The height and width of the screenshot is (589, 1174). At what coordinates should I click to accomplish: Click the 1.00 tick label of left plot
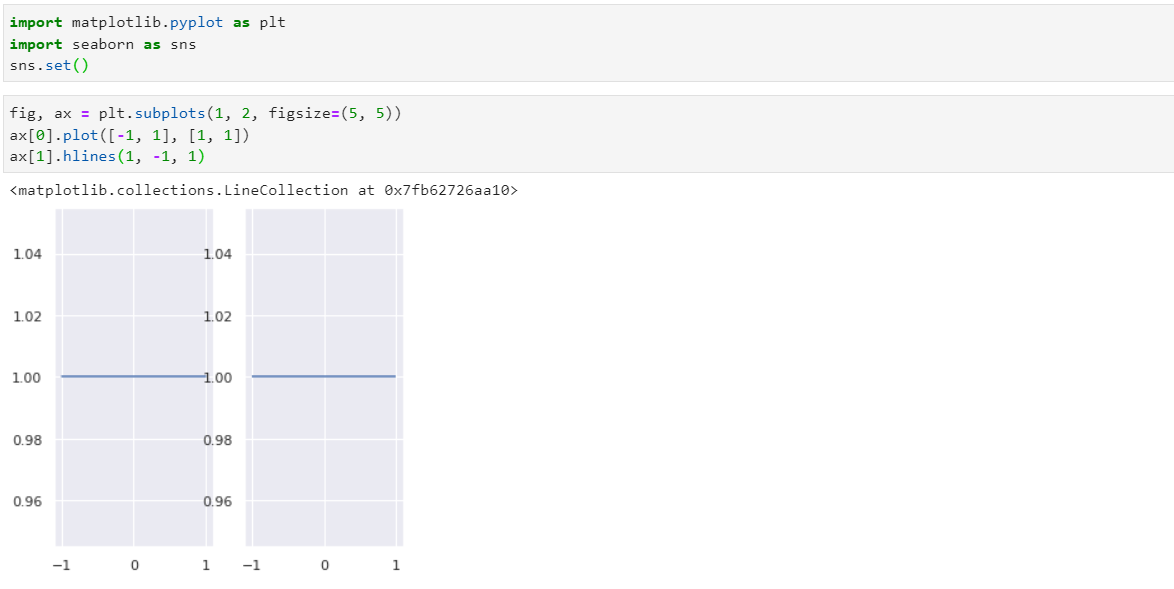coord(26,378)
